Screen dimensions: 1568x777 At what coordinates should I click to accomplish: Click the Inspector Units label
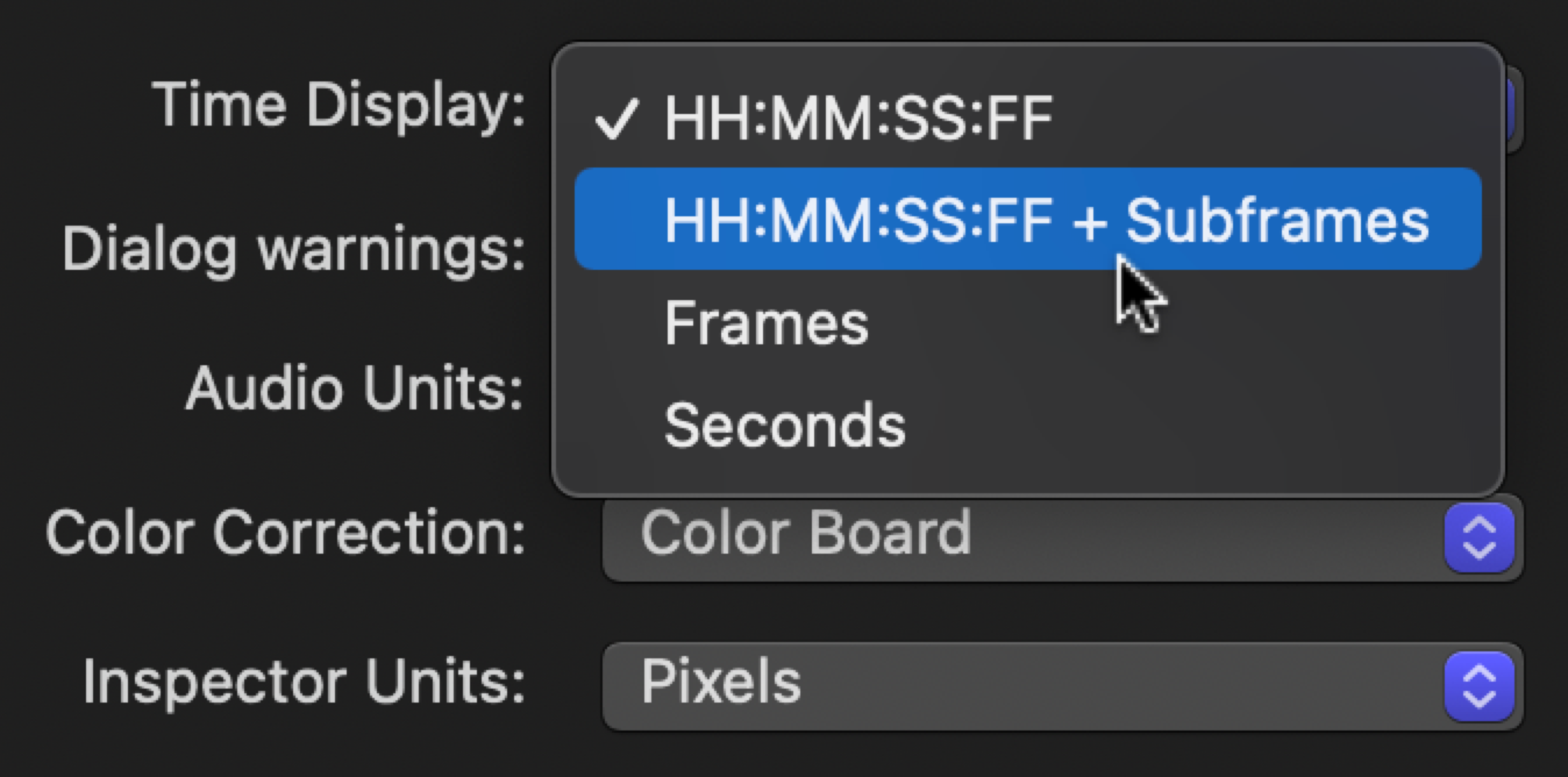(x=303, y=682)
